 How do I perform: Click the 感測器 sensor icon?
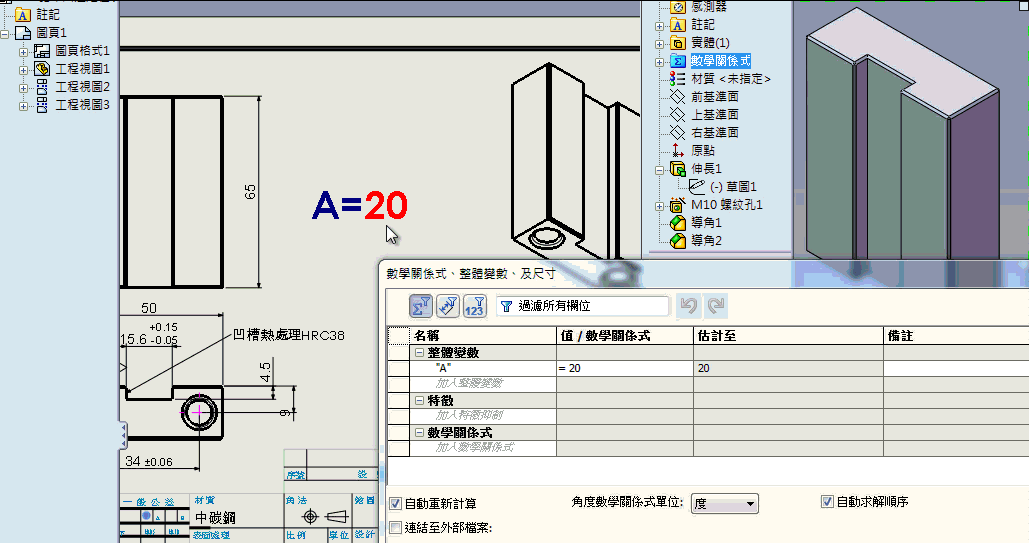click(x=678, y=7)
